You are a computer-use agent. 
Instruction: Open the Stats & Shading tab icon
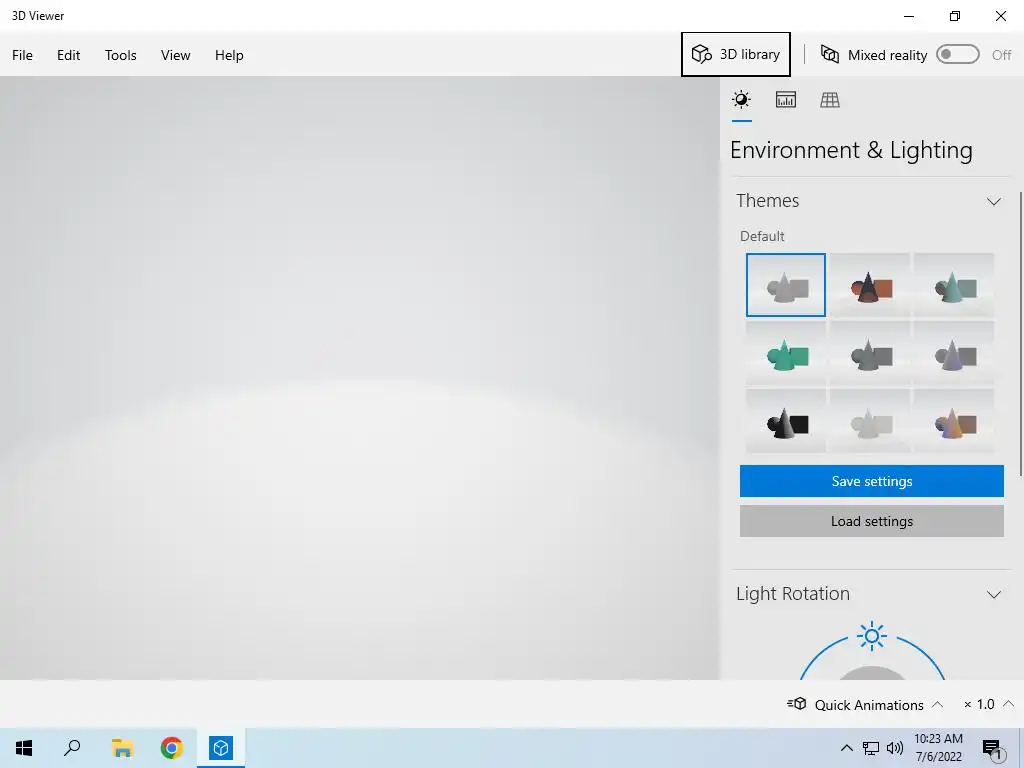point(786,99)
